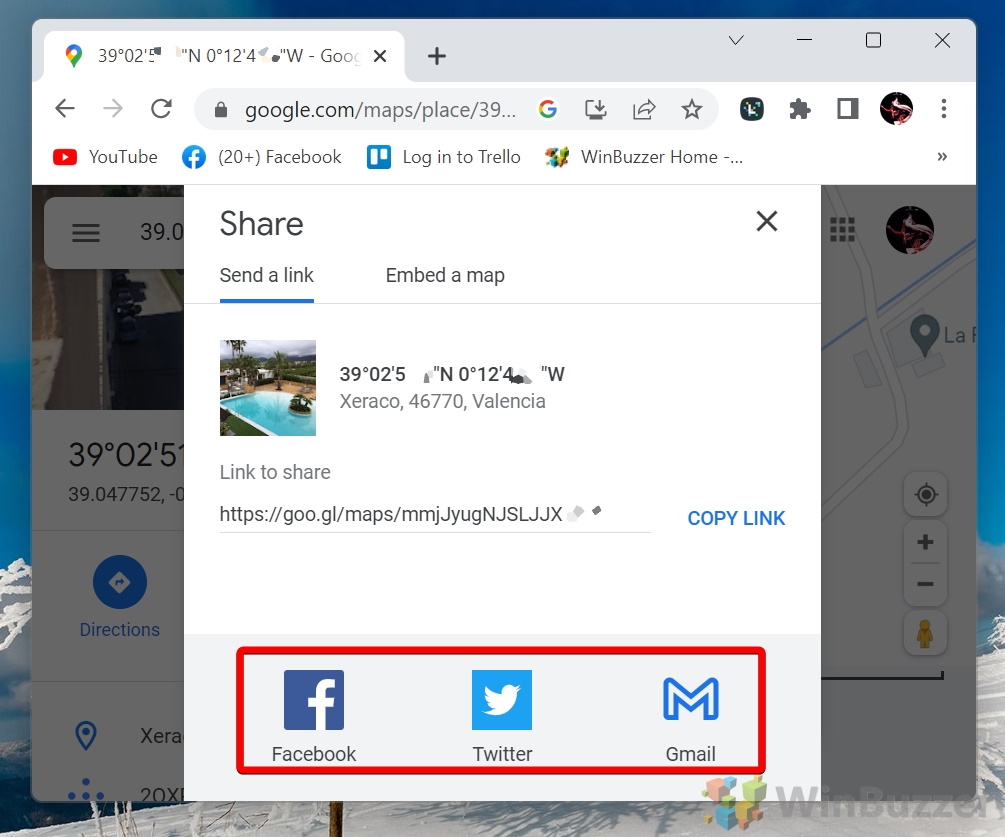Switch to the Embed a map tab
Screen dimensions: 1005x837
pyautogui.click(x=445, y=276)
